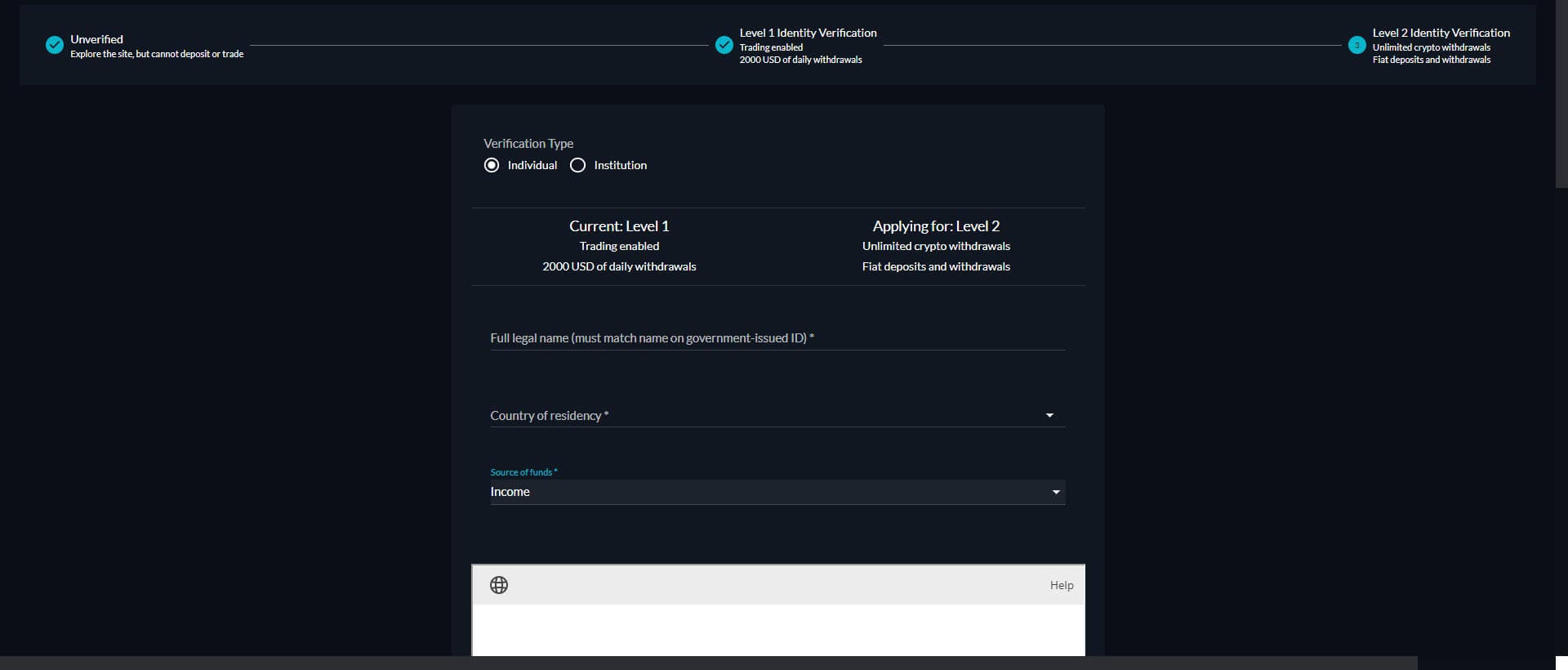Click the Level 2 Identity Verification step title

tap(1441, 33)
